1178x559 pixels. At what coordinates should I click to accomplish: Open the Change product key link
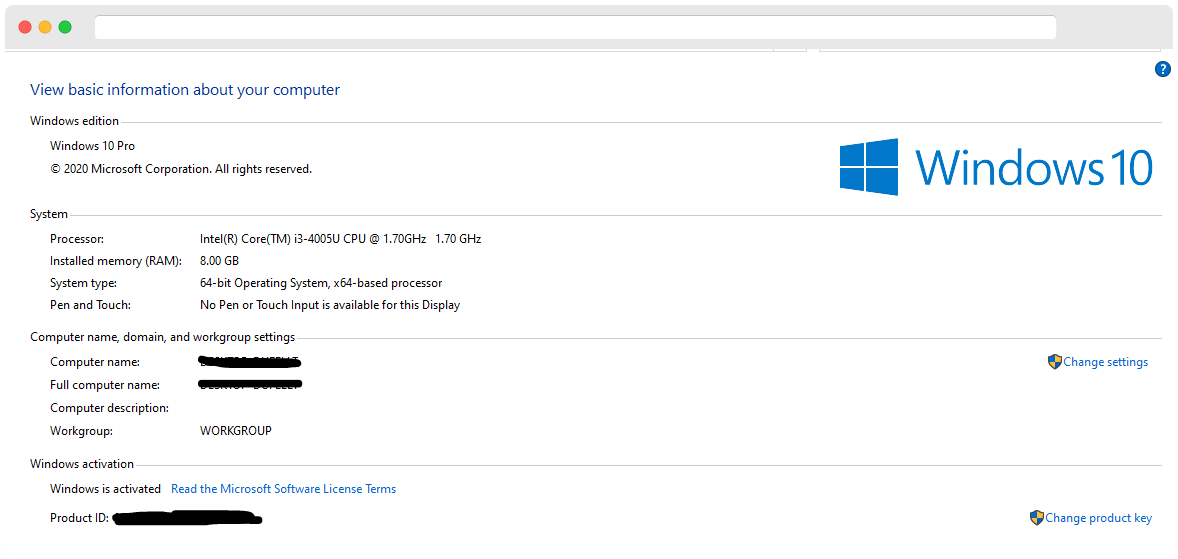1098,518
